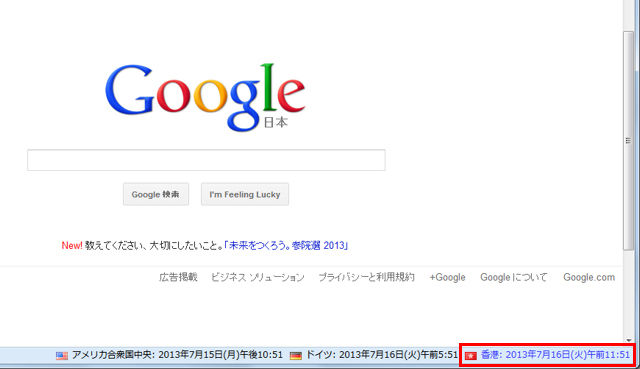Open the Google.com footer link
640x369 pixels.
pos(589,277)
